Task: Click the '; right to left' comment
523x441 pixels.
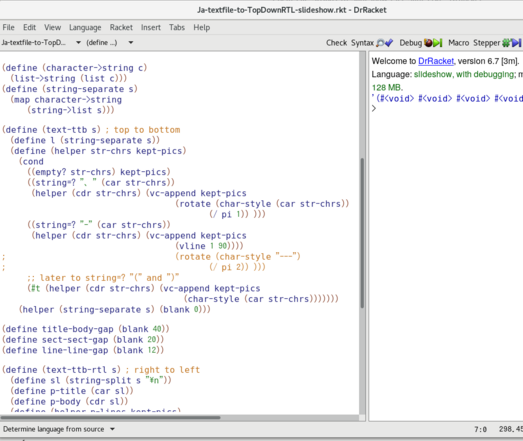Action: [163, 370]
